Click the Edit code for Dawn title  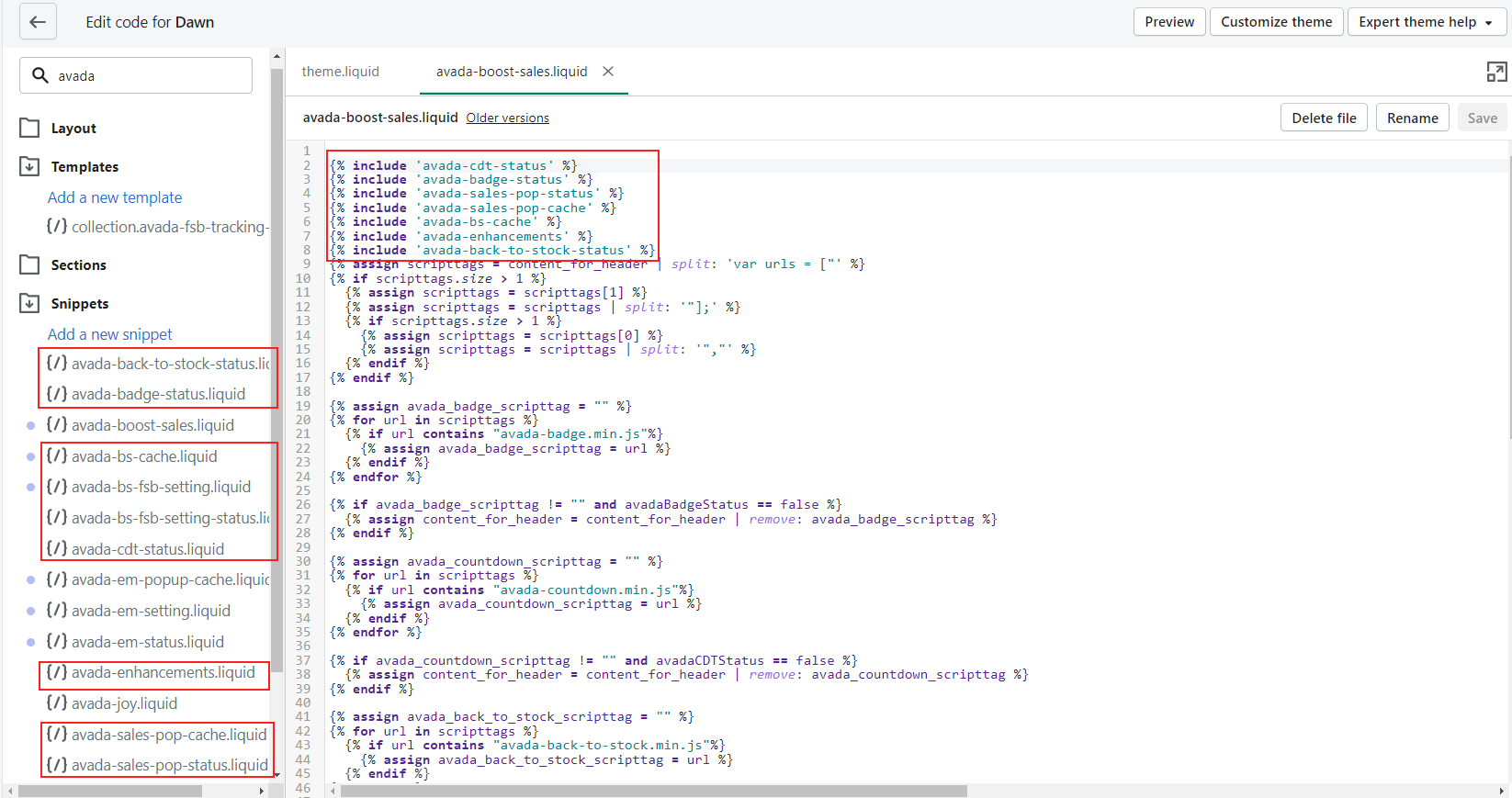[x=150, y=22]
